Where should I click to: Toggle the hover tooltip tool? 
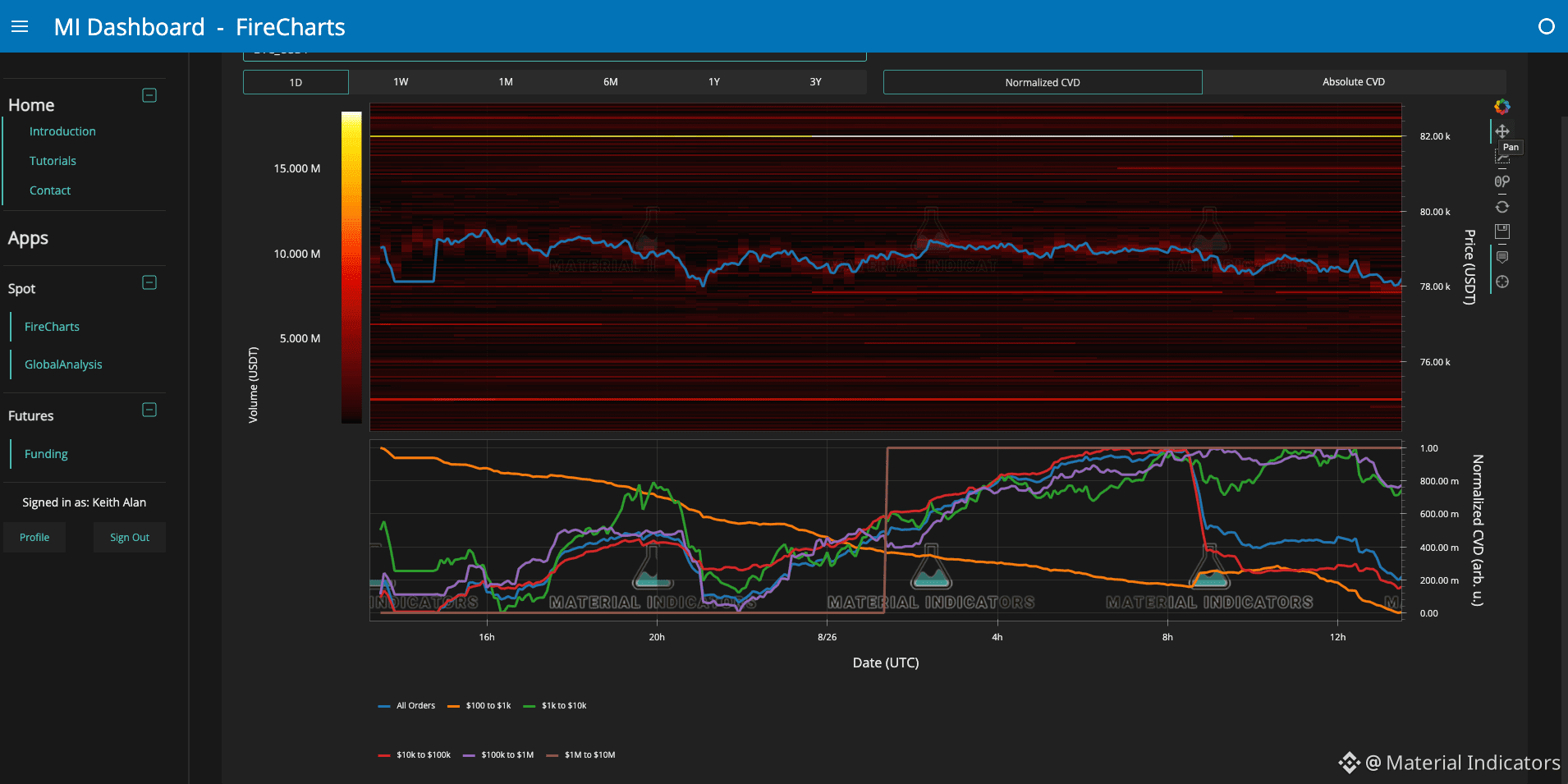pyautogui.click(x=1502, y=257)
